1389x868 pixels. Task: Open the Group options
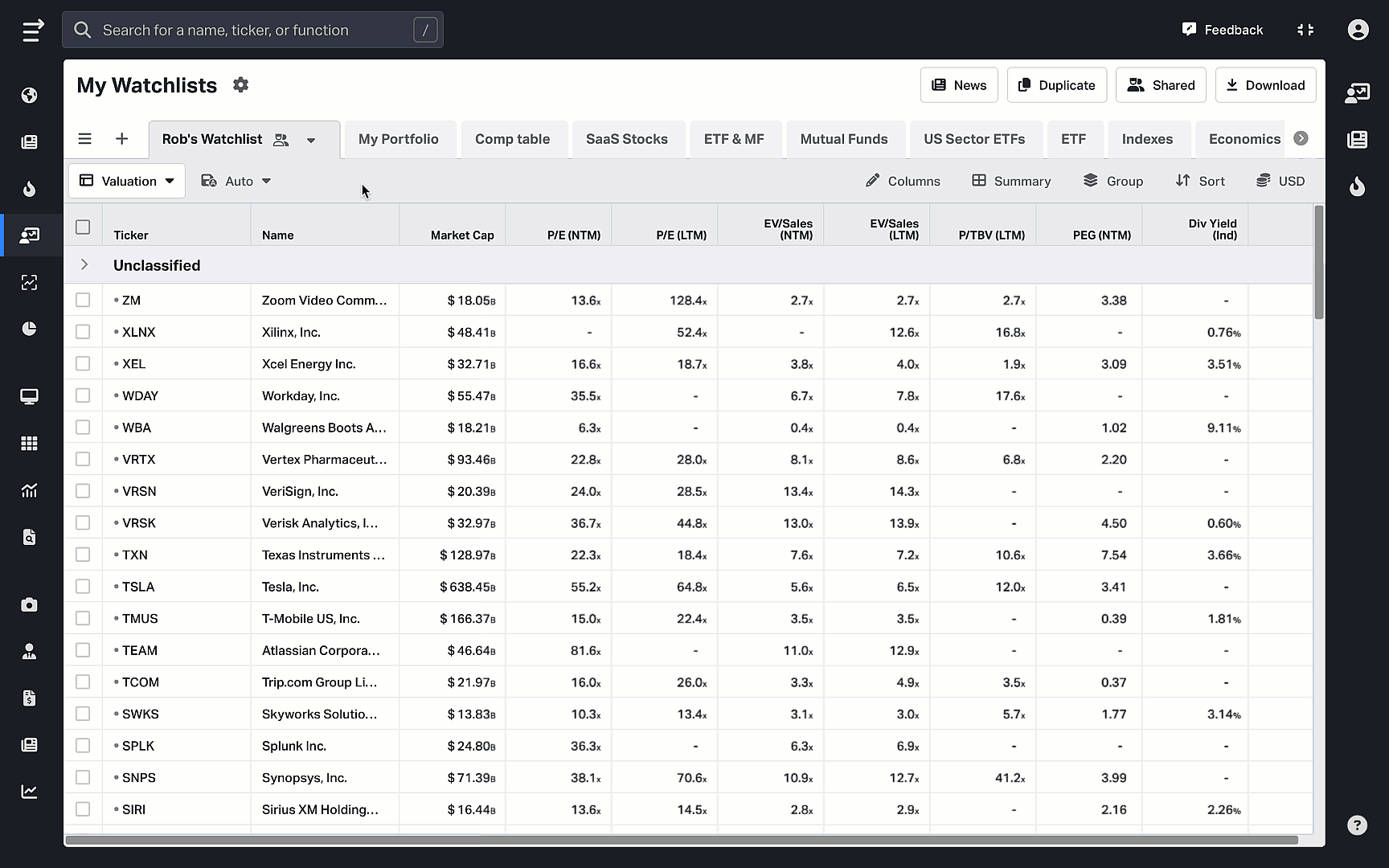pos(1113,181)
